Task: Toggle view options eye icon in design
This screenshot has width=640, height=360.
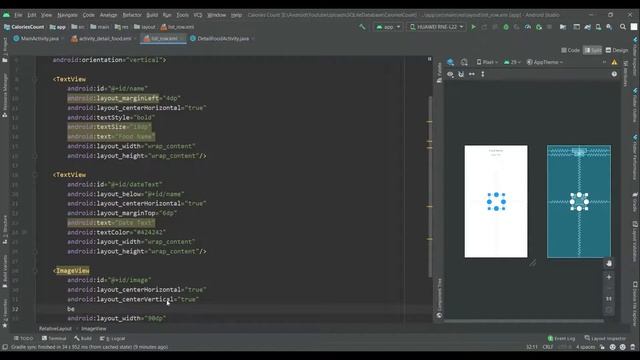Action: point(450,74)
